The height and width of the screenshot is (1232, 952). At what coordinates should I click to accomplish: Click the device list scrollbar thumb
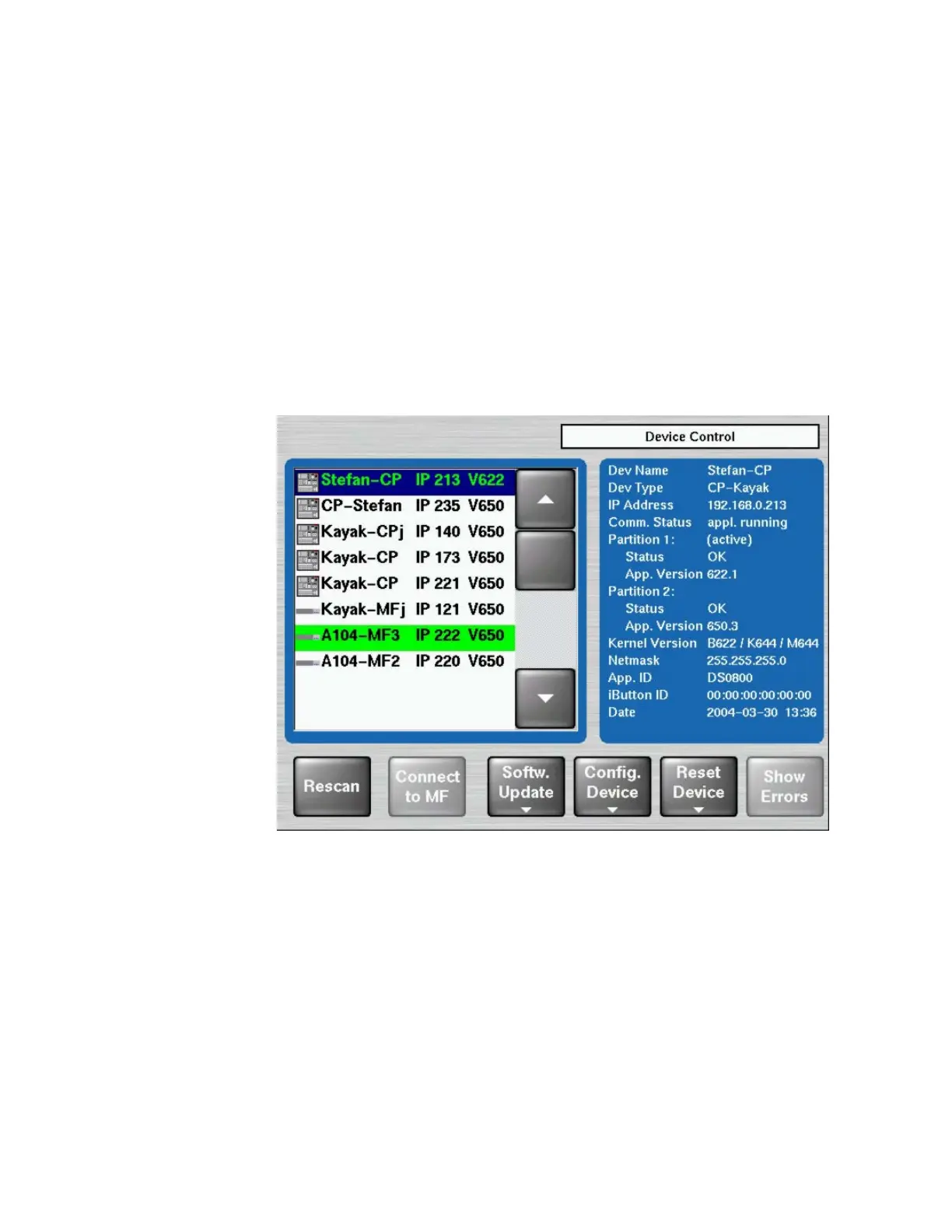(x=545, y=561)
